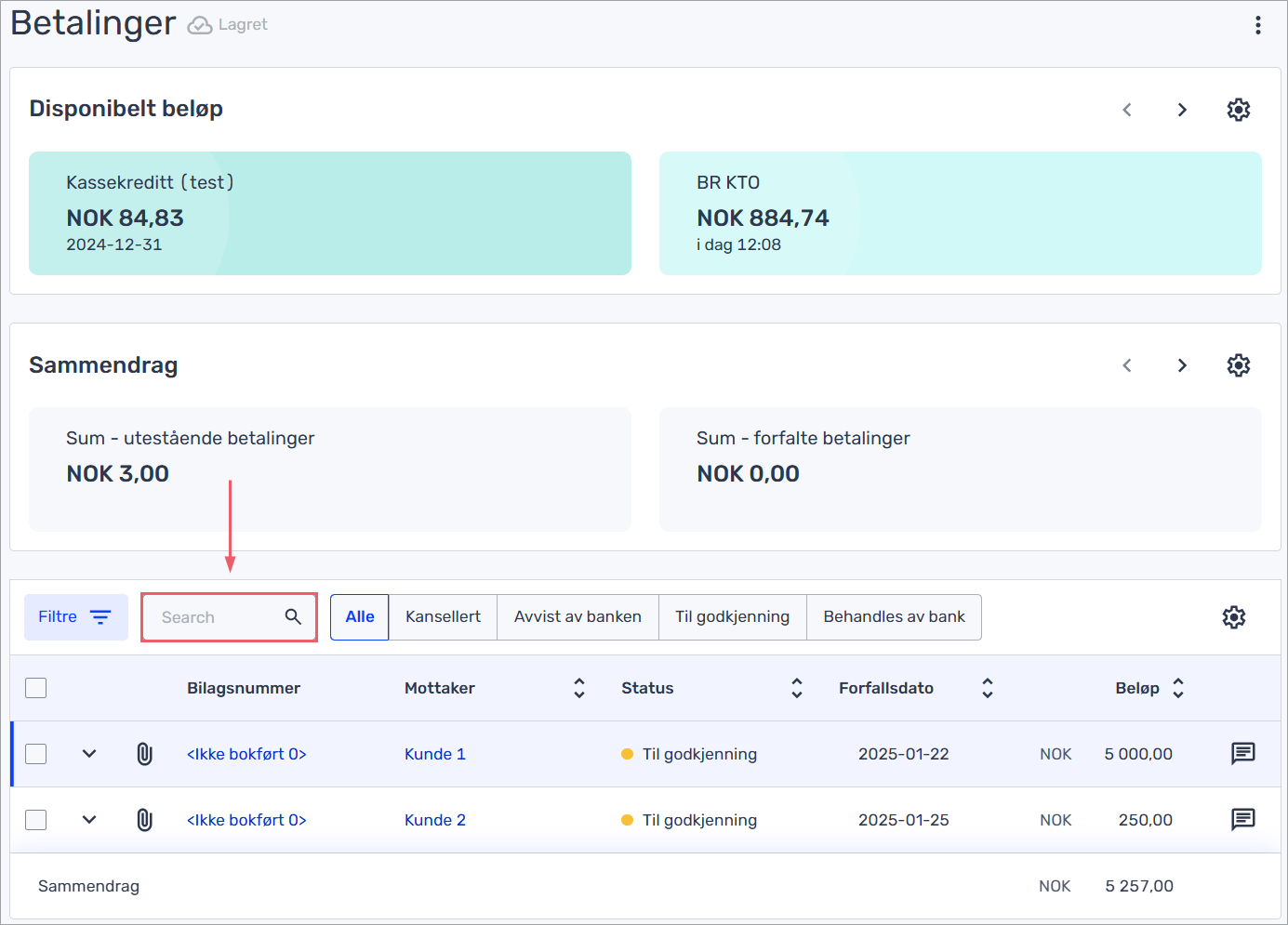Click amount 5 000,00
The height and width of the screenshot is (925, 1288).
1138,754
